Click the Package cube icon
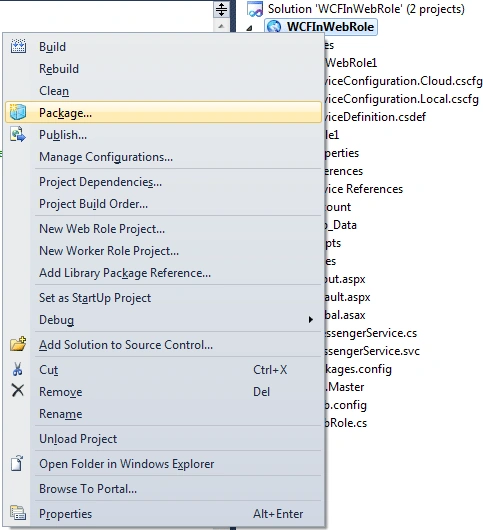This screenshot has height=530, width=483. (18, 112)
